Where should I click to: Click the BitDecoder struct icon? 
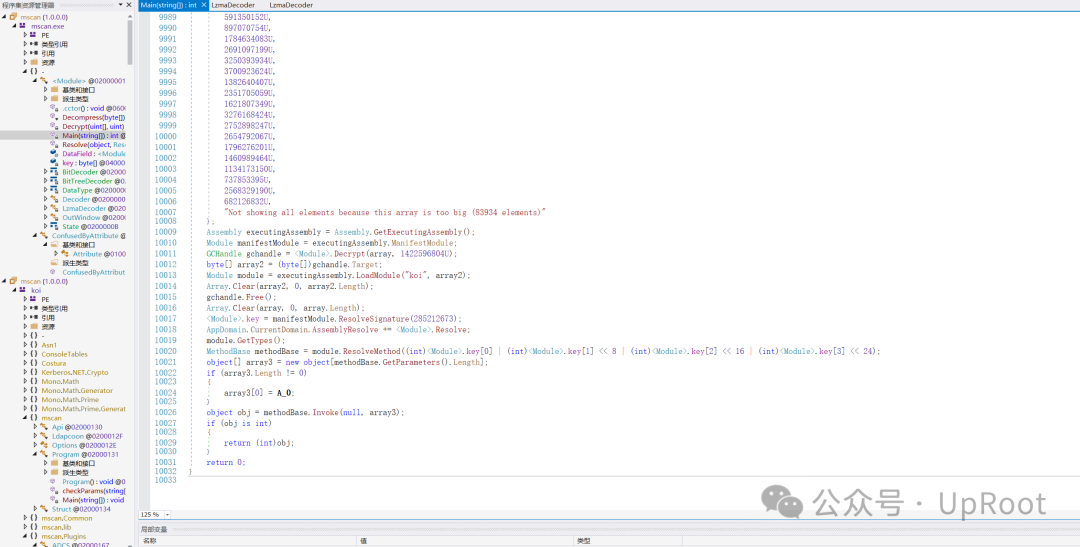pyautogui.click(x=54, y=172)
